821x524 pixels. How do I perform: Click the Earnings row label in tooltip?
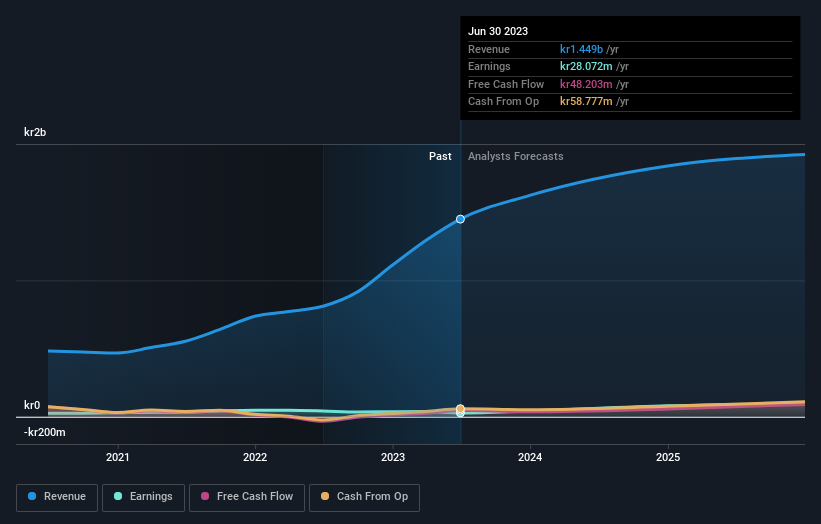[489, 66]
